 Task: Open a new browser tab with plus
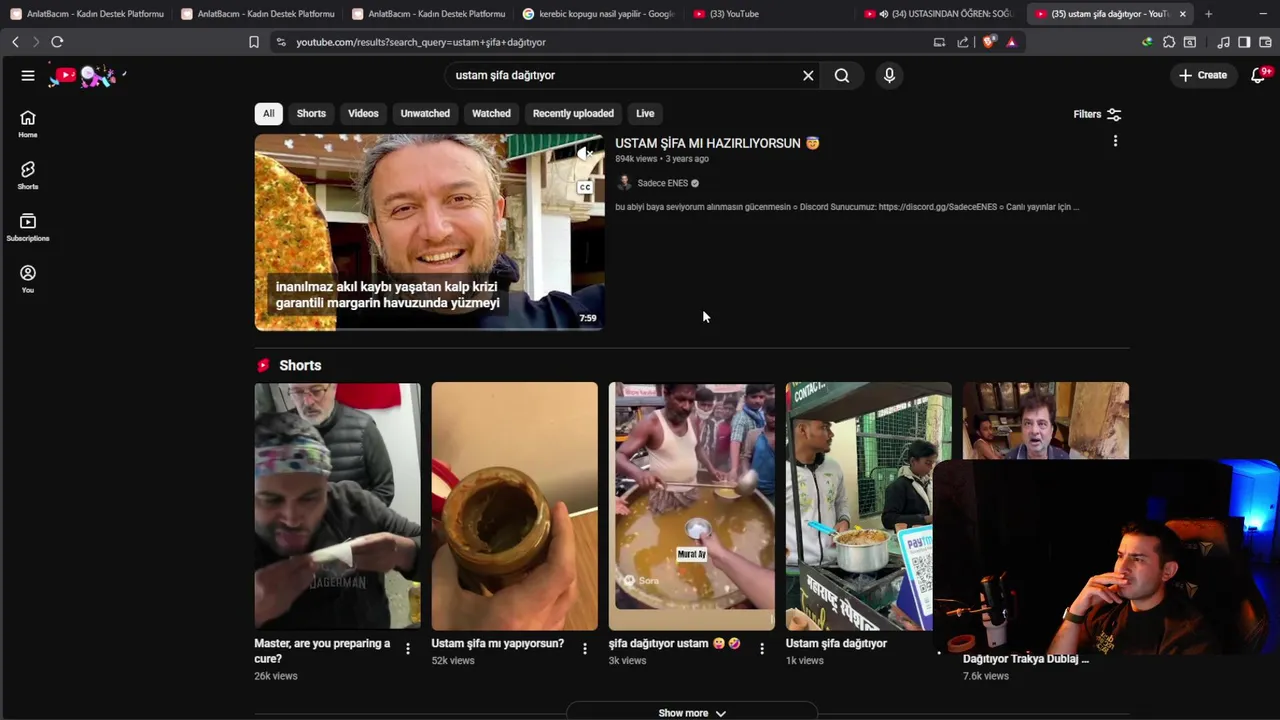1208,14
